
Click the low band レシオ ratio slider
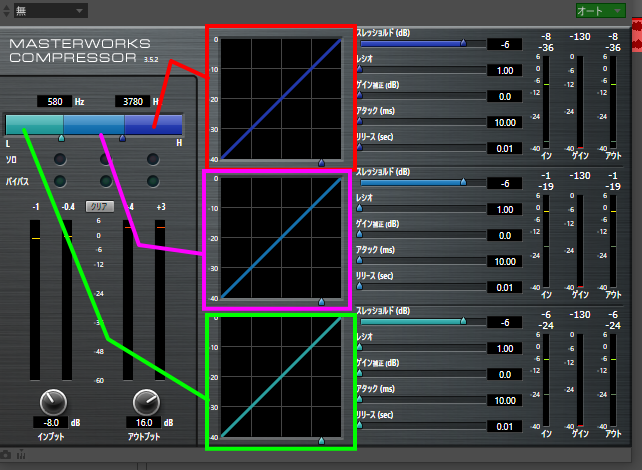pyautogui.click(x=423, y=348)
